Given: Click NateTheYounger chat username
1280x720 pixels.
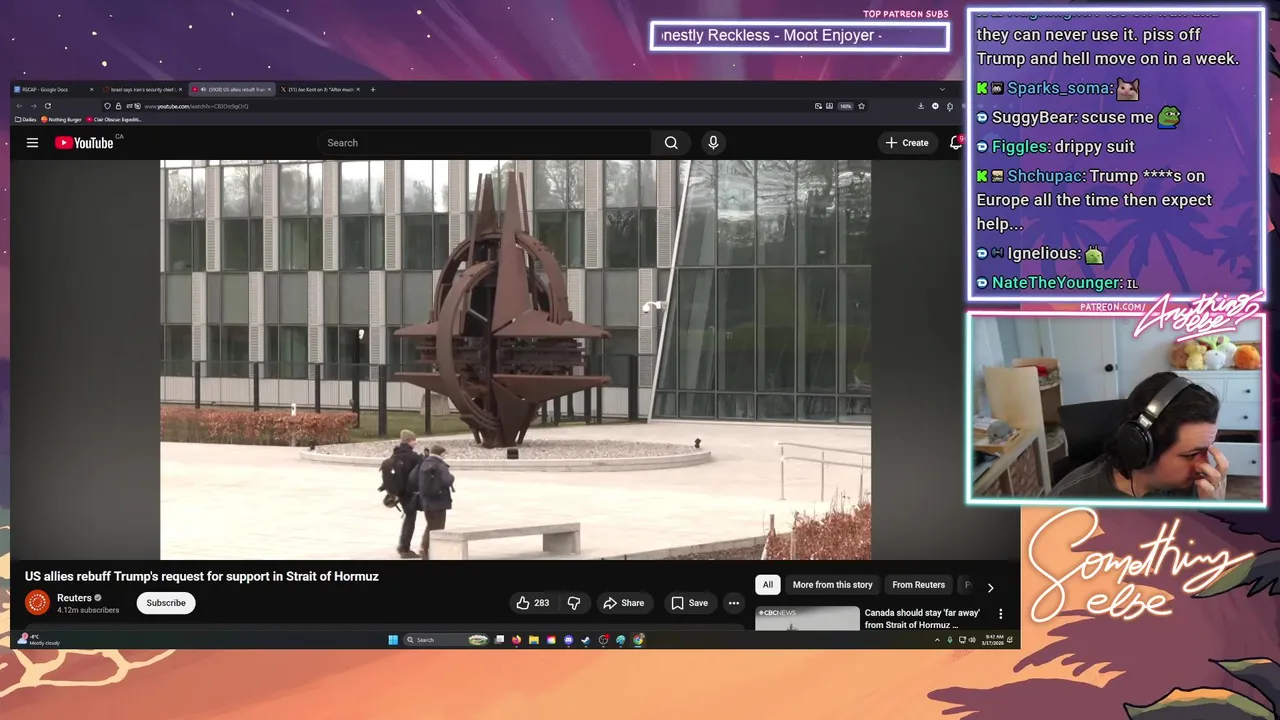Looking at the screenshot, I should click(x=1057, y=283).
